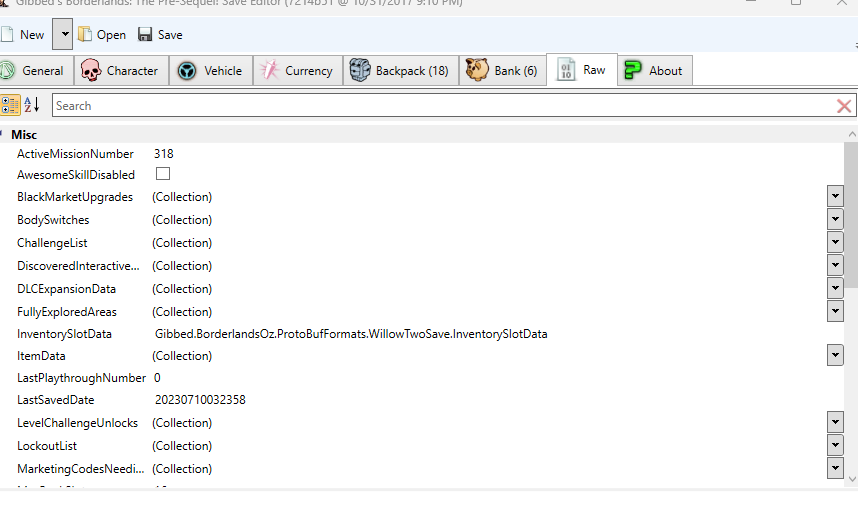Select the LastSavedDate value 20230710032358
Image resolution: width=858 pixels, height=529 pixels.
[x=200, y=400]
